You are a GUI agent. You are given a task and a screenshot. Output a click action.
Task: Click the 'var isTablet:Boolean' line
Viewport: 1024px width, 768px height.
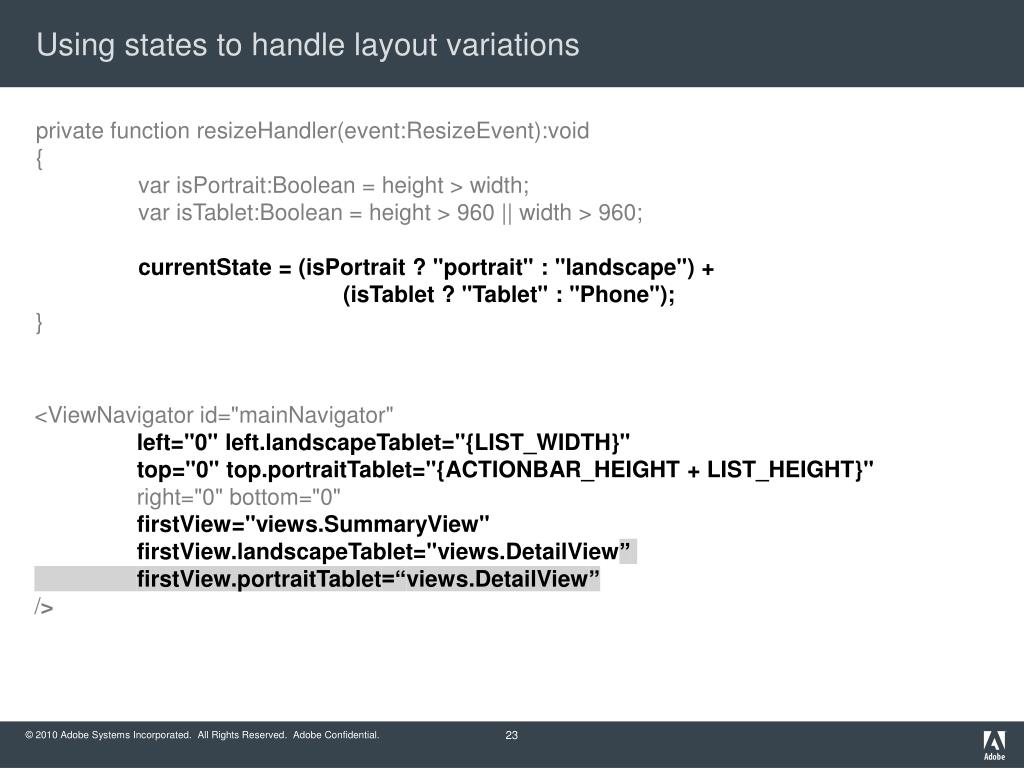pyautogui.click(x=390, y=213)
